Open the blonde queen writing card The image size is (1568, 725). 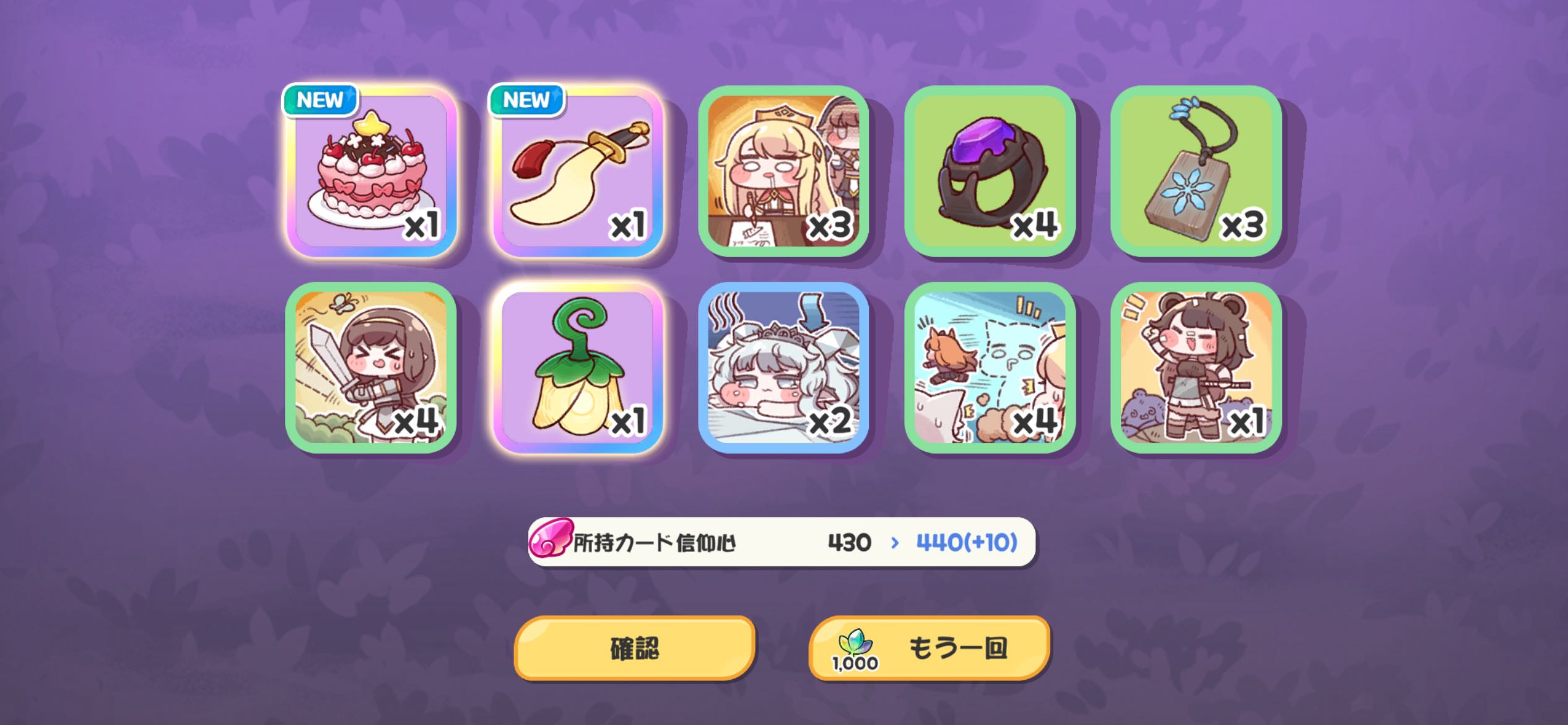[x=783, y=171]
